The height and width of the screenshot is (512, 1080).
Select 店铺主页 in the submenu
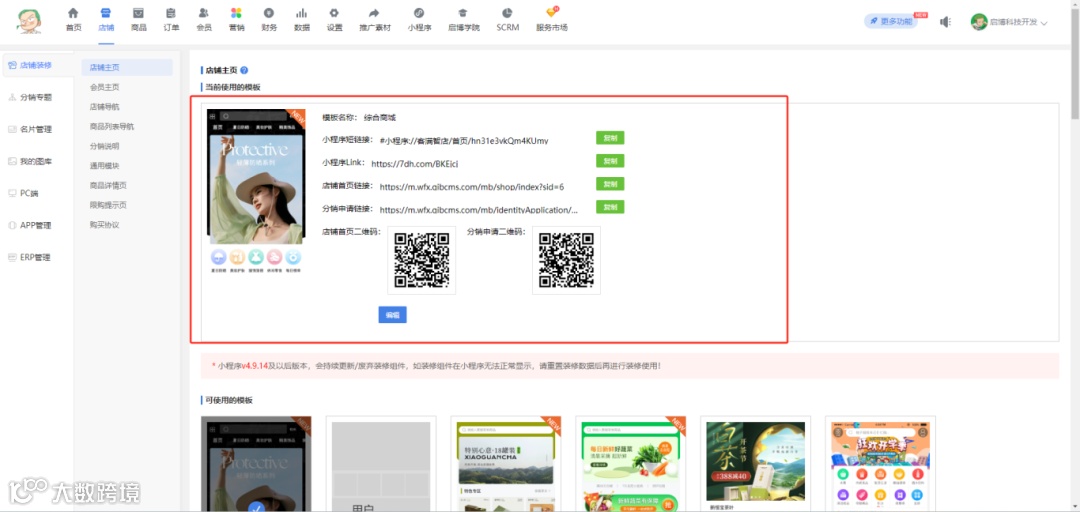[127, 68]
